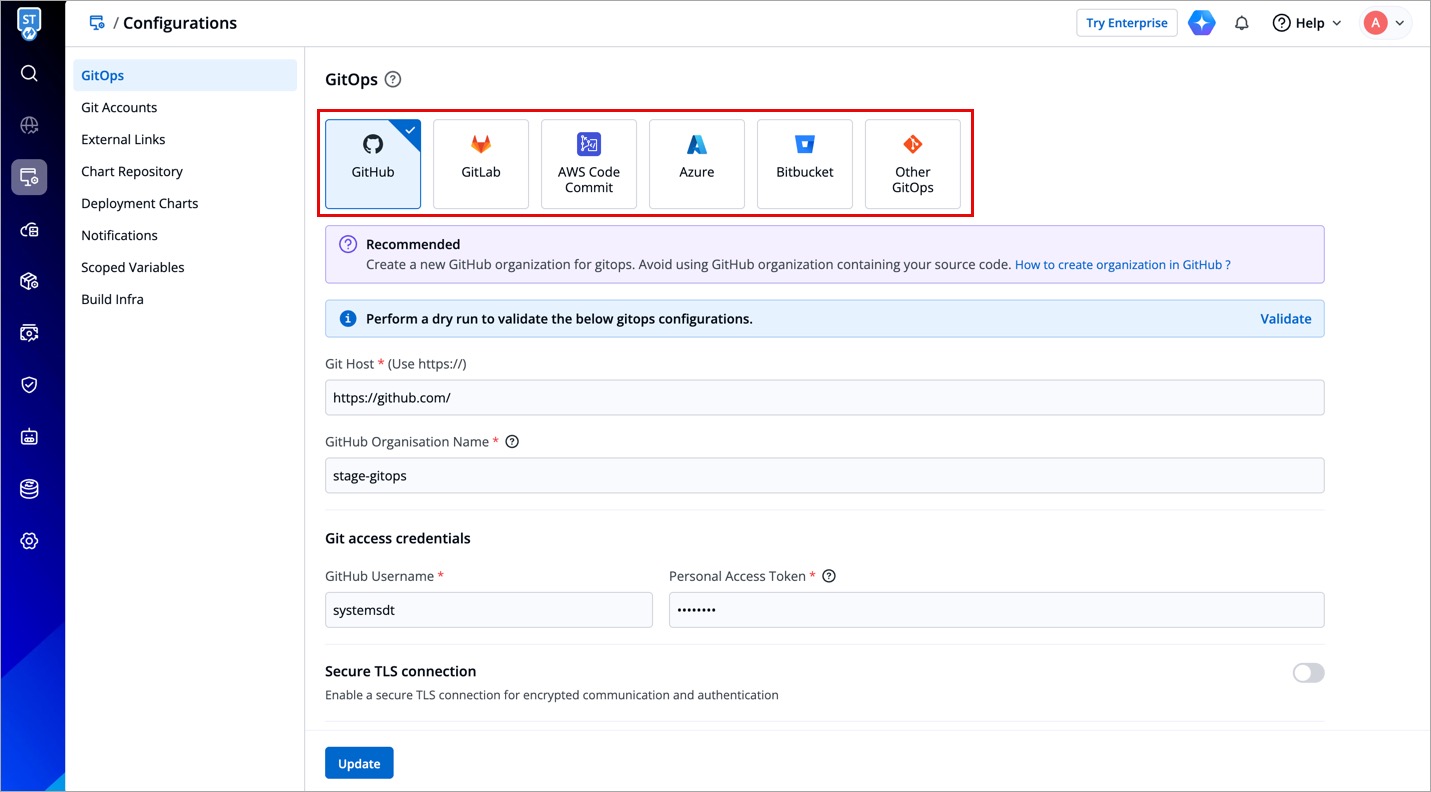
Task: Click the shield security icon in sidebar
Action: [x=29, y=385]
